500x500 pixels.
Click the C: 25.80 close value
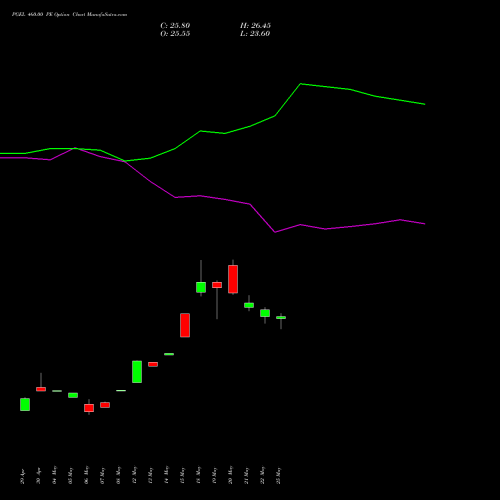coord(175,26)
